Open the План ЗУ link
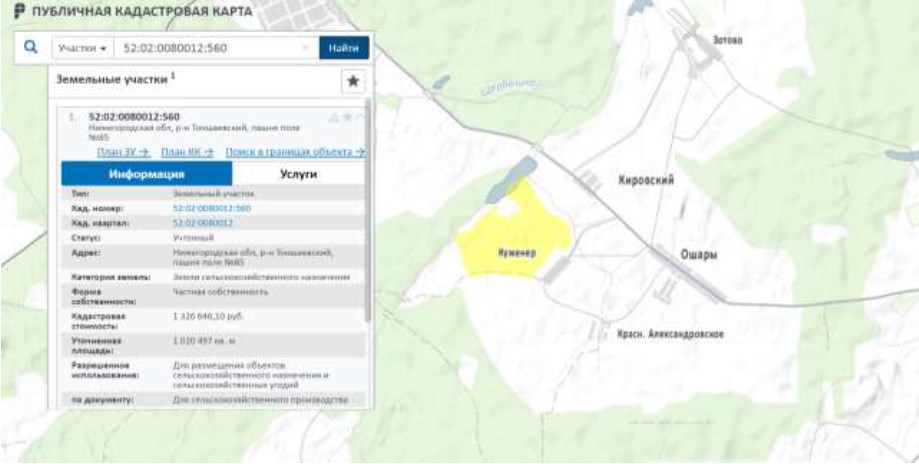Image resolution: width=919 pixels, height=466 pixels. (122, 152)
